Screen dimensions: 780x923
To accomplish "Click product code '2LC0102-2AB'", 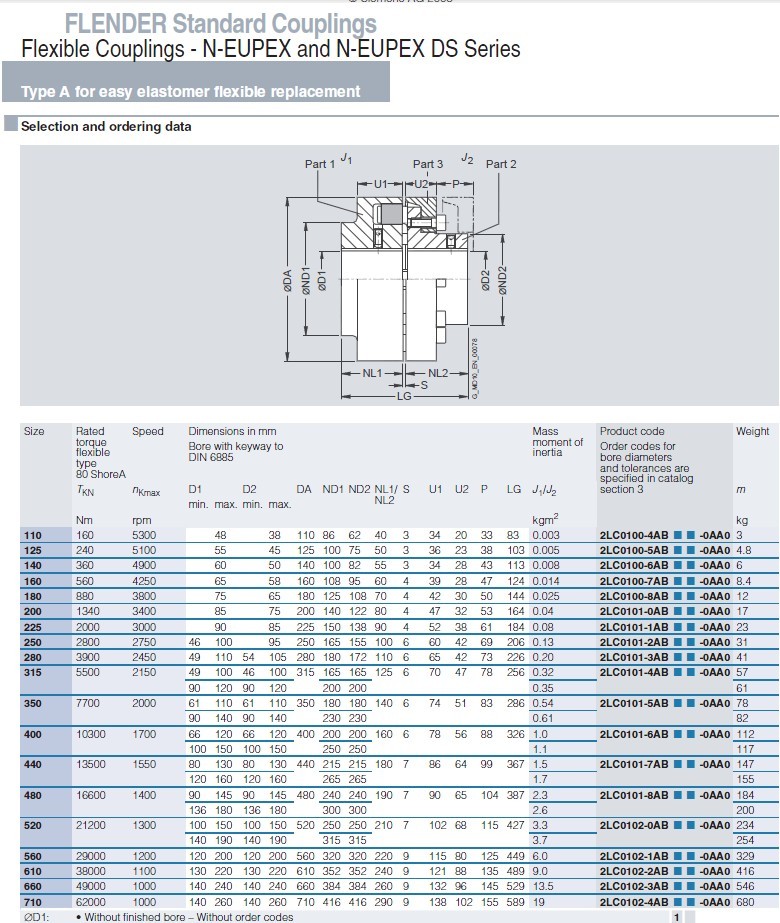I will click(x=634, y=871).
